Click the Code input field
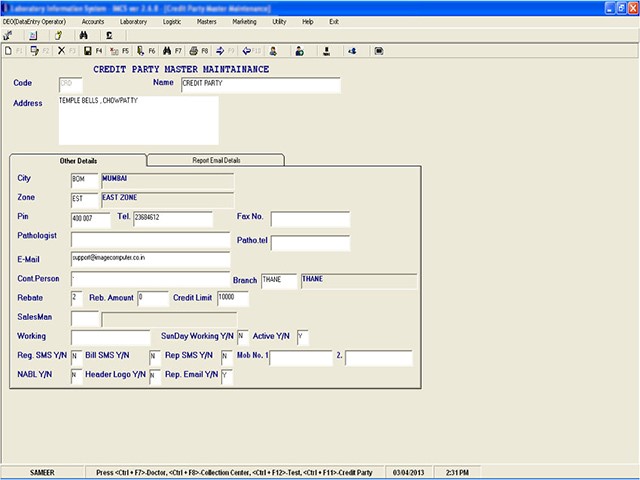640x480 pixels. [71, 85]
